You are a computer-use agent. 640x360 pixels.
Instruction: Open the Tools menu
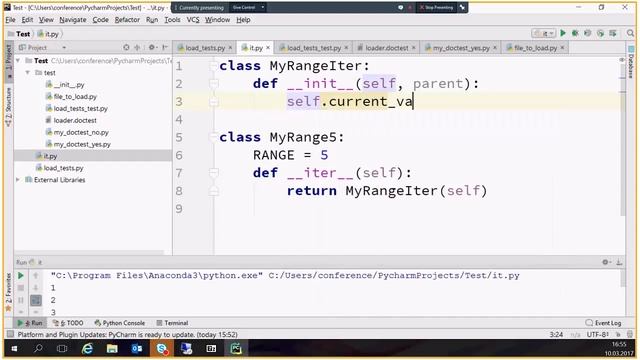(x=172, y=20)
